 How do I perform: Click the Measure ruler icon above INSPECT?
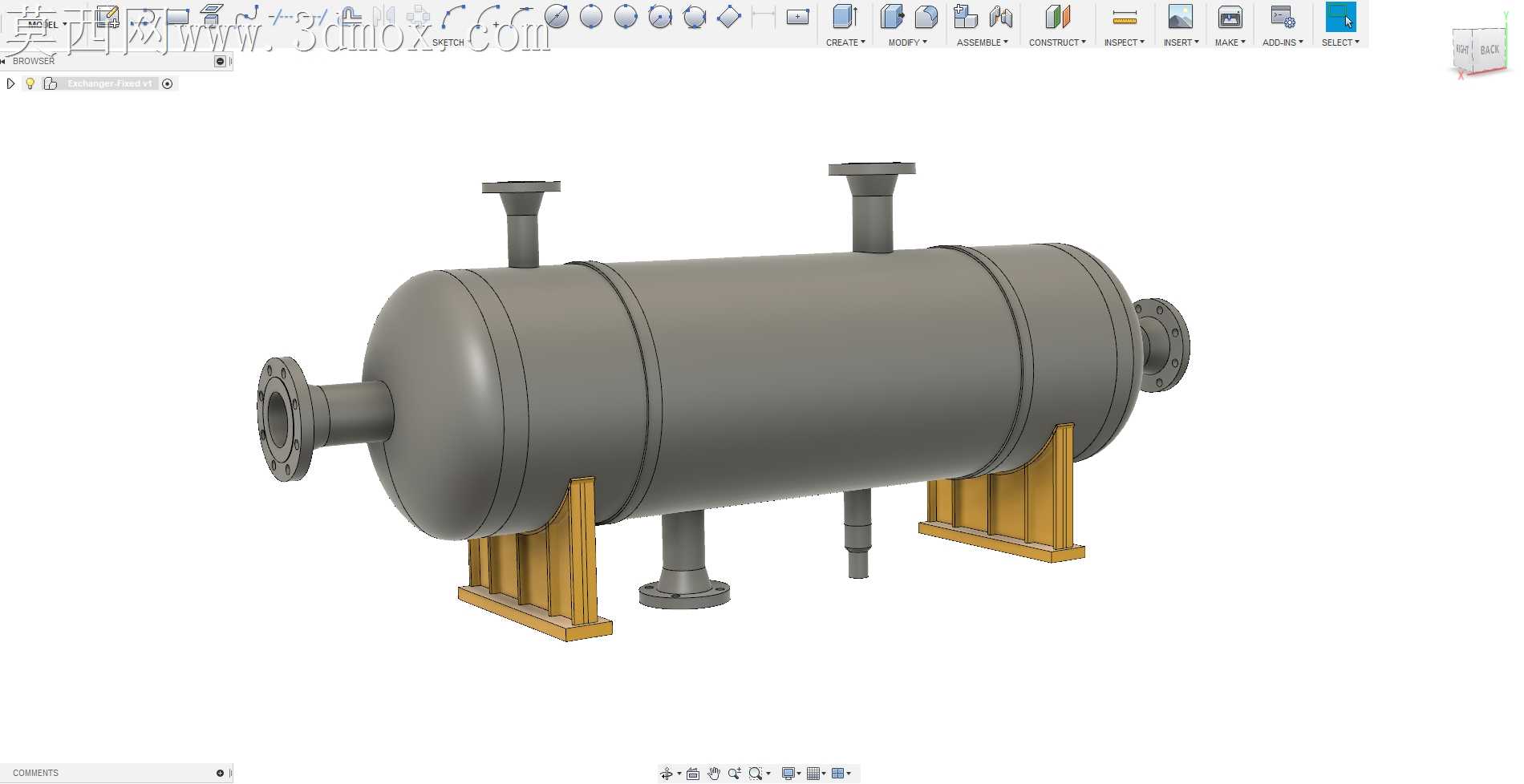pos(1125,17)
